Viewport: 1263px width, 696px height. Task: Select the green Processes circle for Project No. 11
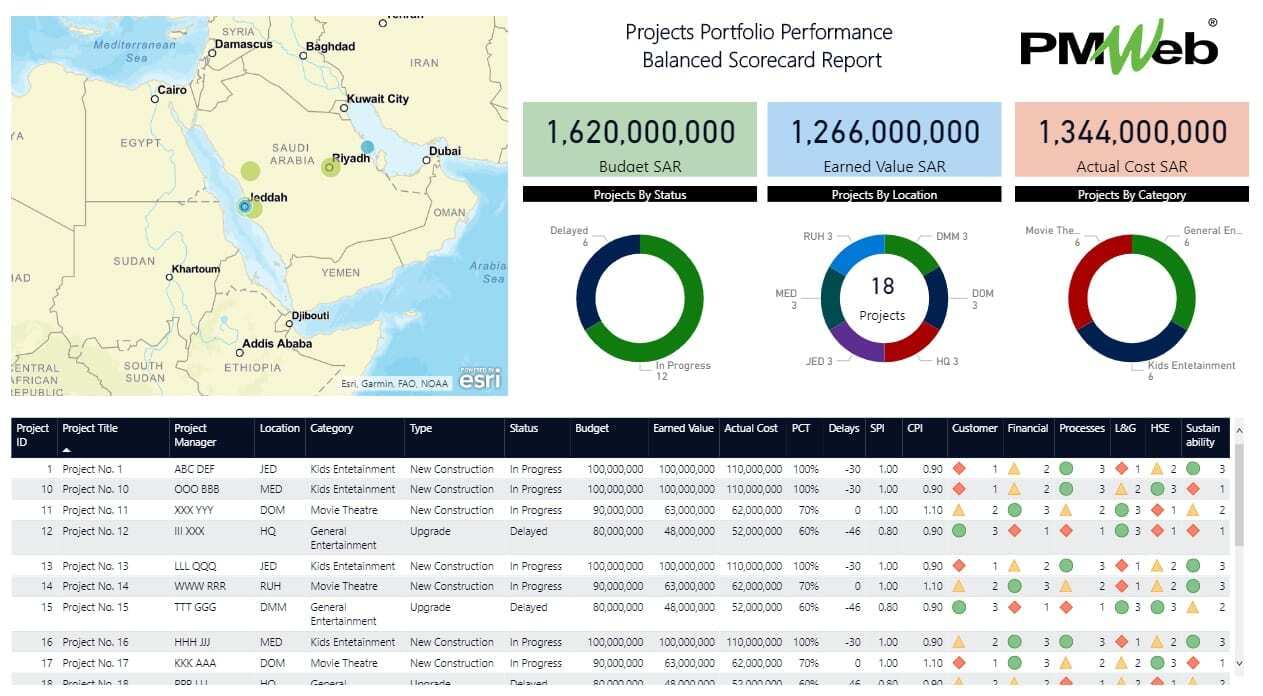pos(1066,510)
